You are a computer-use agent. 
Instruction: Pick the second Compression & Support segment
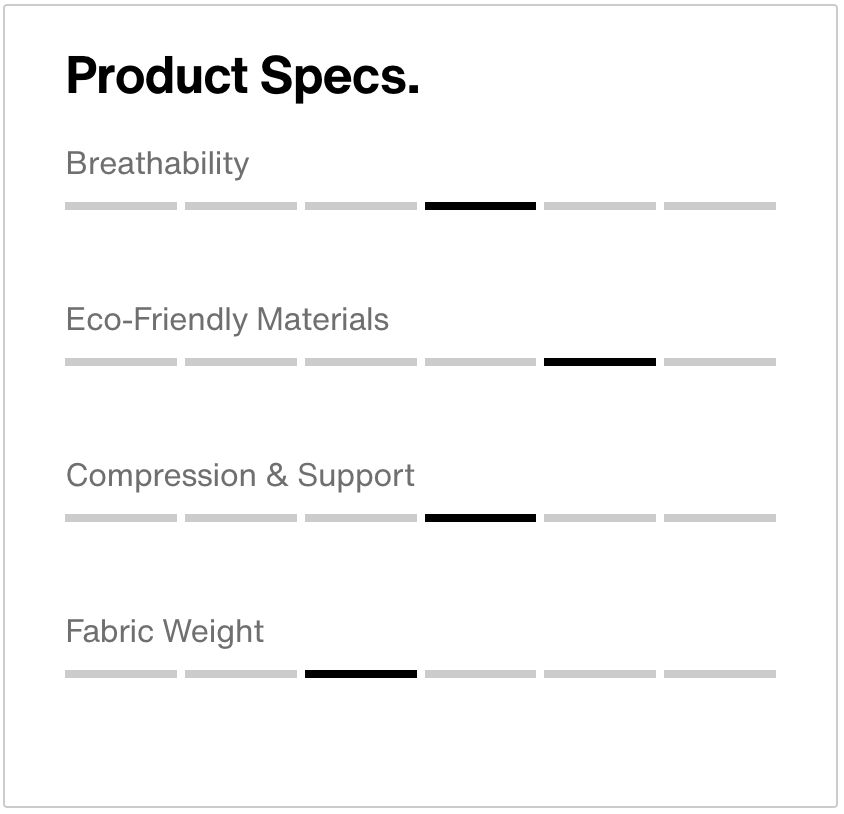click(241, 518)
